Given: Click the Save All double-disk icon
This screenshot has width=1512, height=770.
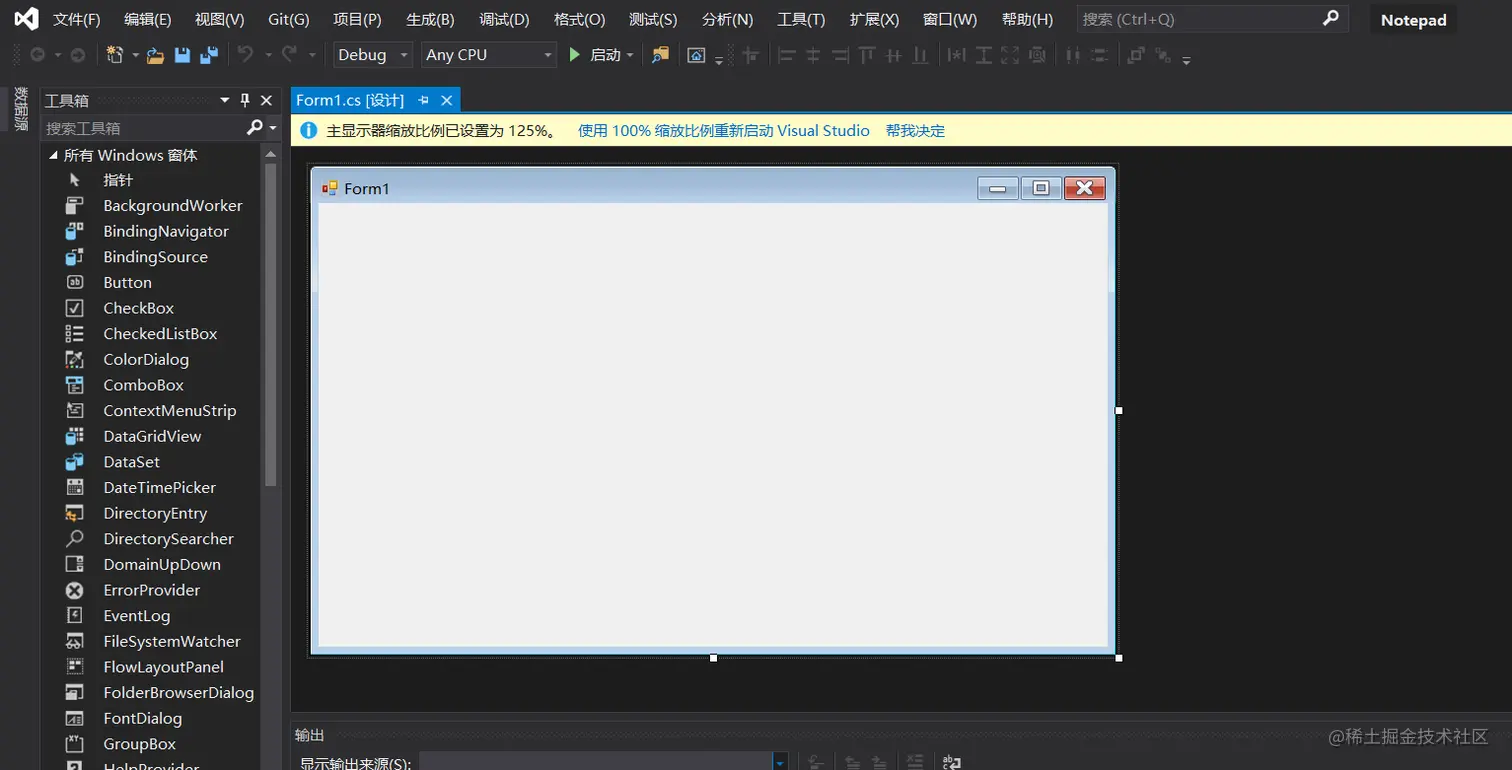Looking at the screenshot, I should tap(209, 55).
